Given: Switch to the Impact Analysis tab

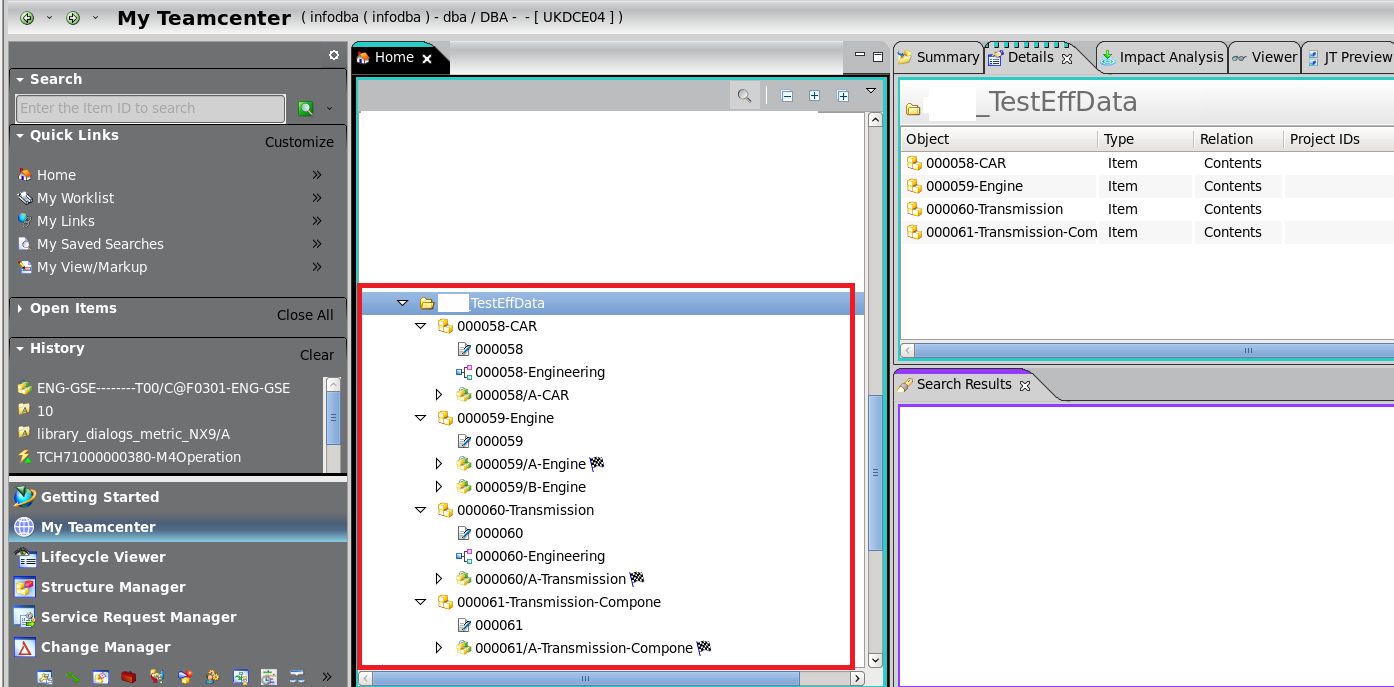Looking at the screenshot, I should [x=1162, y=57].
